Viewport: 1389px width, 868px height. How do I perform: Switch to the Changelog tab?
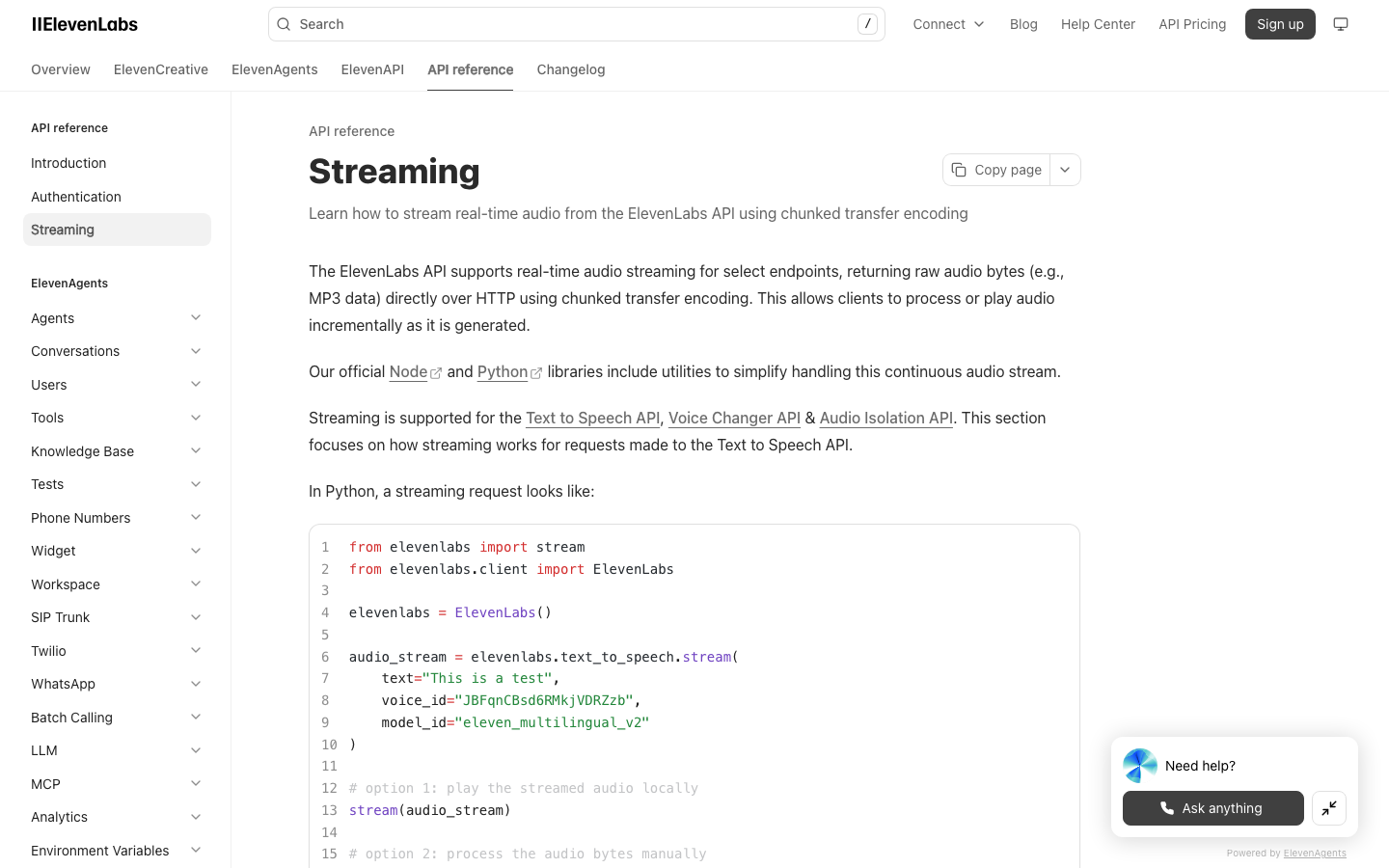571,69
